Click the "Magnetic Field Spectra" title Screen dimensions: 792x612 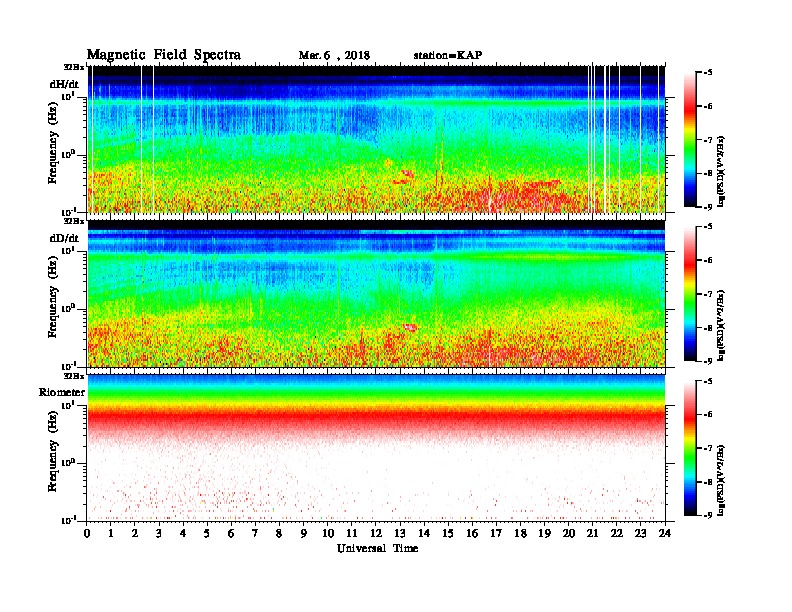tap(164, 55)
